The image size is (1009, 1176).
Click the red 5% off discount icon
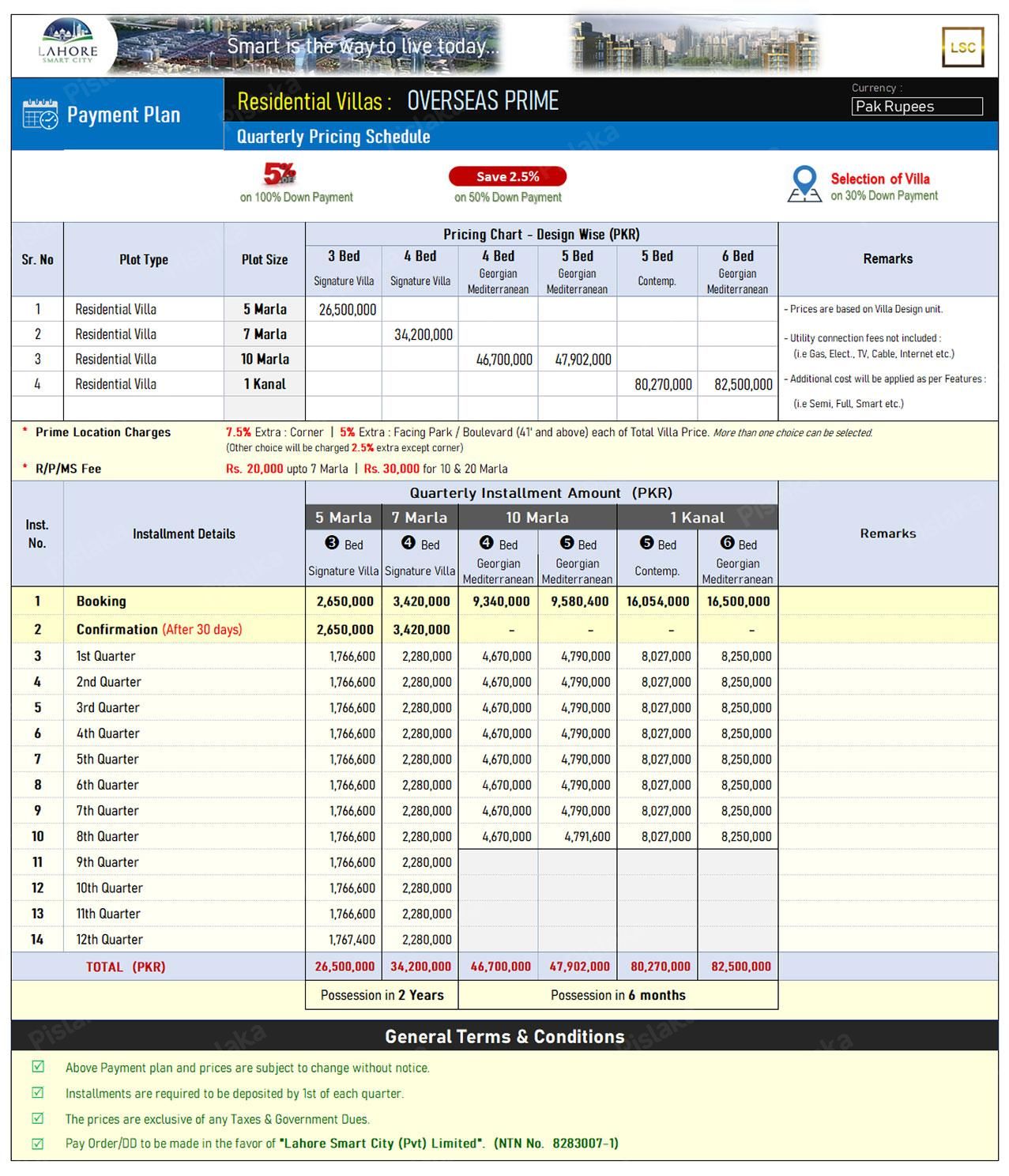pos(279,173)
